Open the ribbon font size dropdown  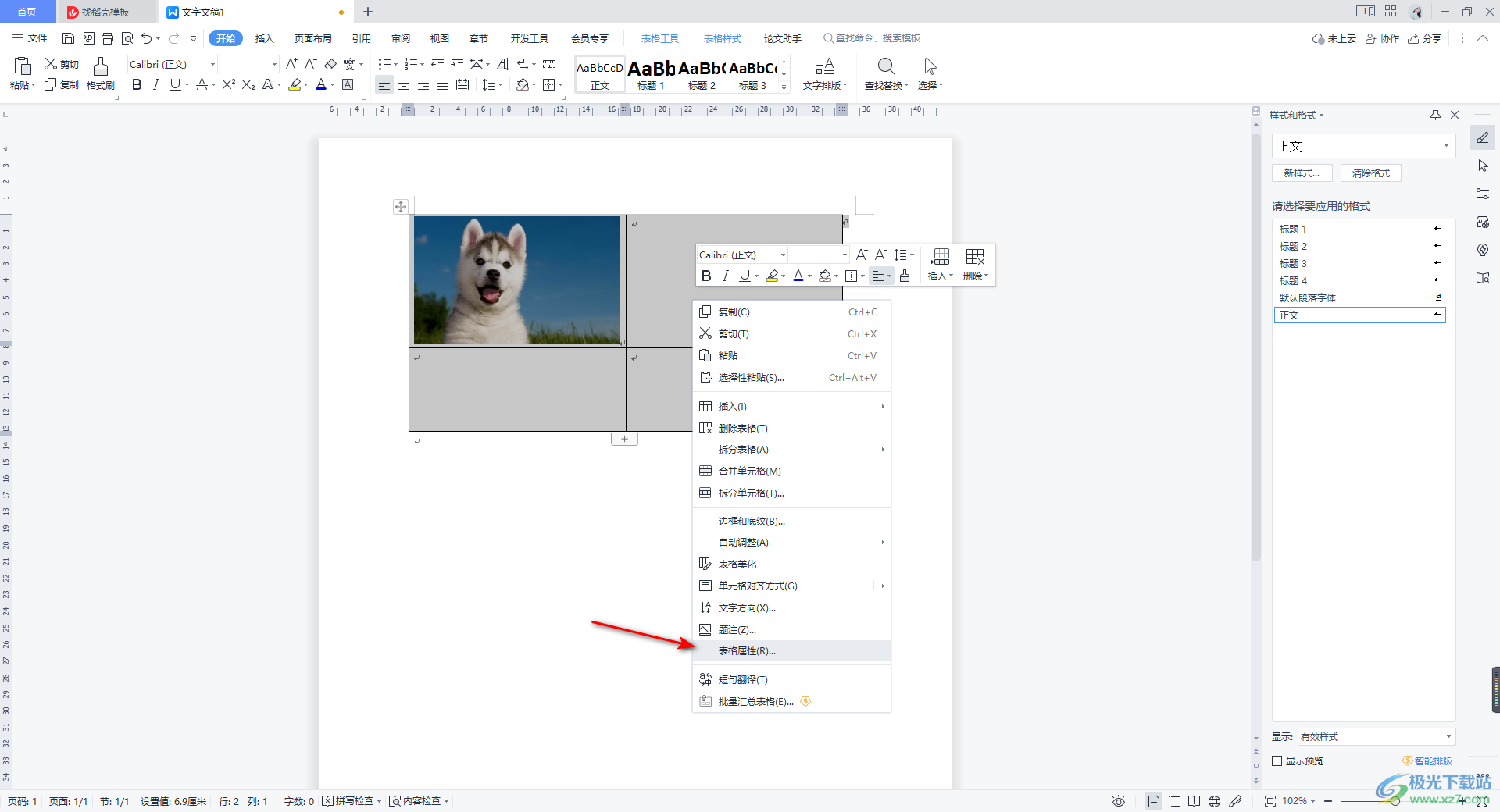pos(274,64)
